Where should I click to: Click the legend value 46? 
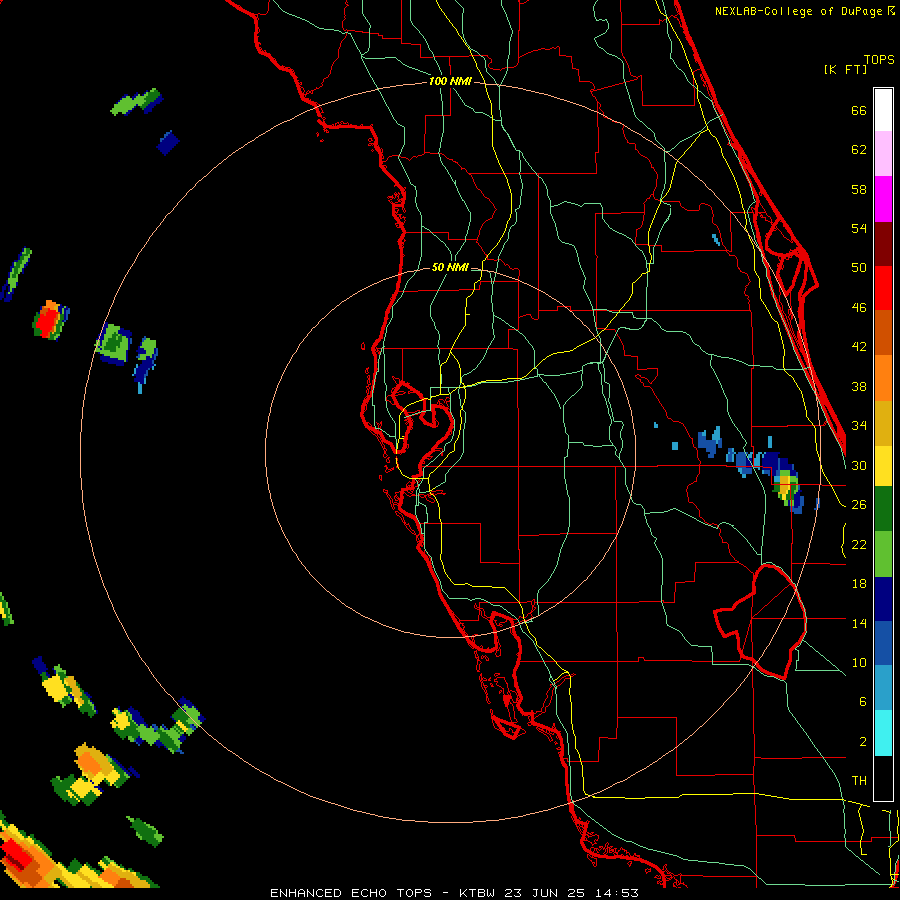pos(859,308)
